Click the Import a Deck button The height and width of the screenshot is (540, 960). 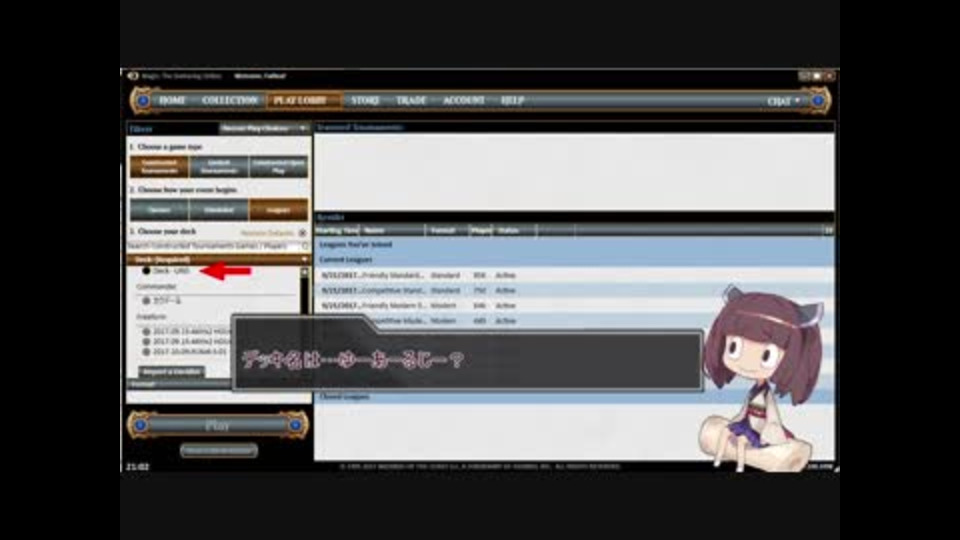point(171,372)
